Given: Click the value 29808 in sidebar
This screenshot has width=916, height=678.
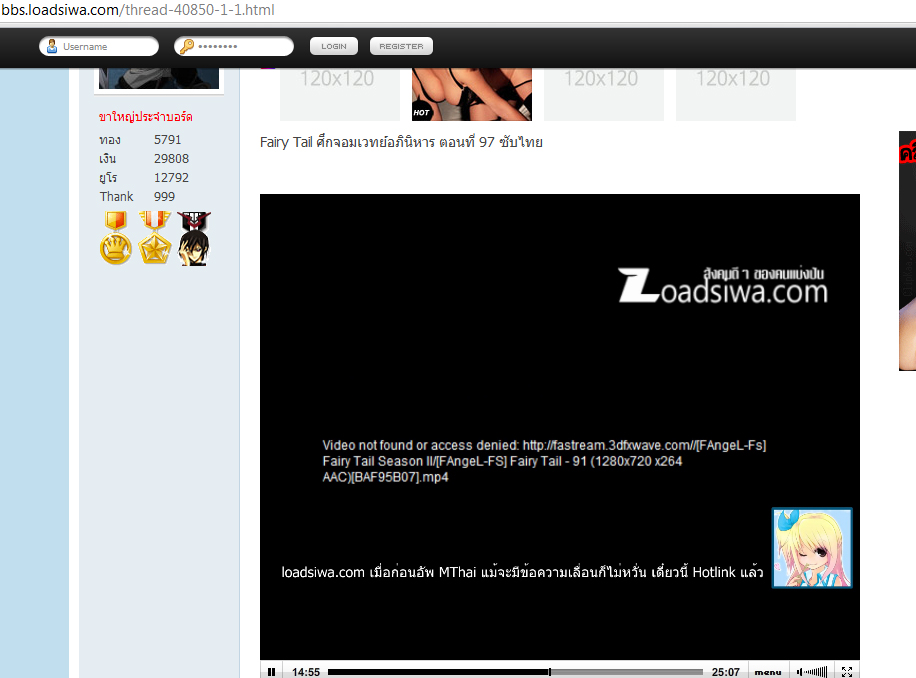Looking at the screenshot, I should pos(171,159).
